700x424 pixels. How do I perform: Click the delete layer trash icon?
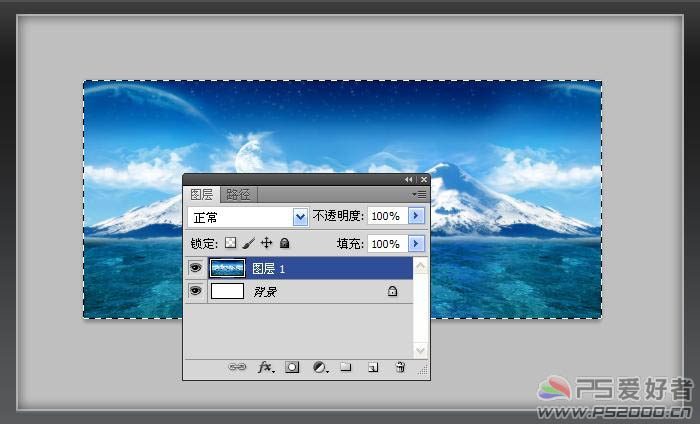[x=399, y=367]
